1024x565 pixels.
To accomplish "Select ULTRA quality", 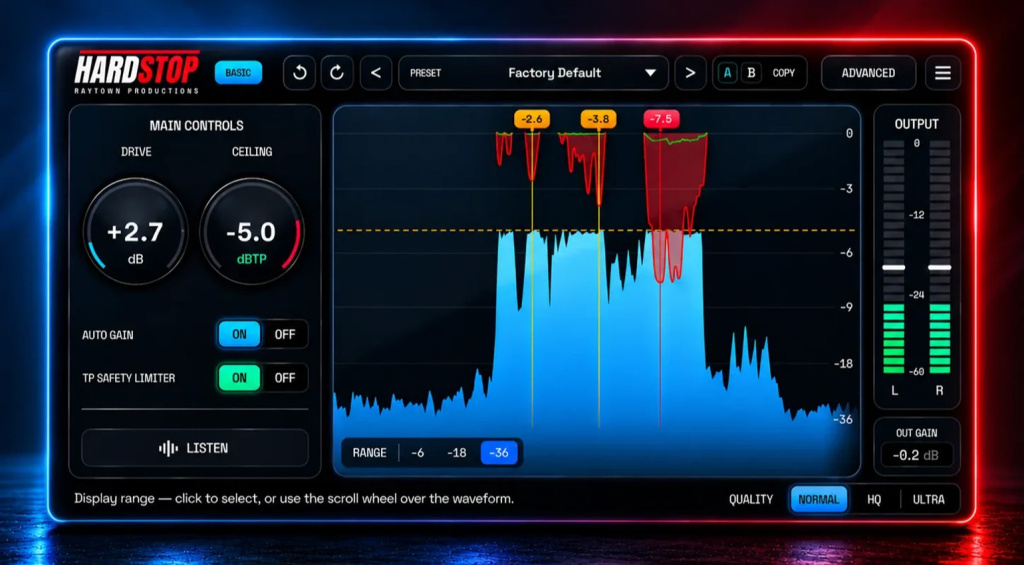I will [929, 500].
